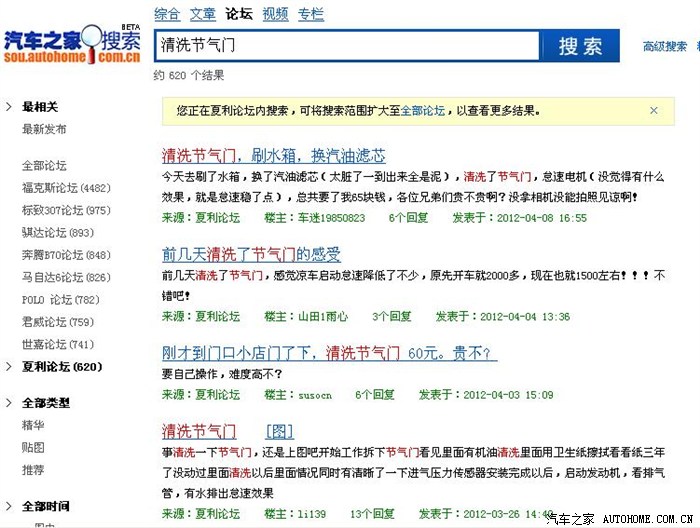Click the search box containing 清洗节气门

point(347,46)
